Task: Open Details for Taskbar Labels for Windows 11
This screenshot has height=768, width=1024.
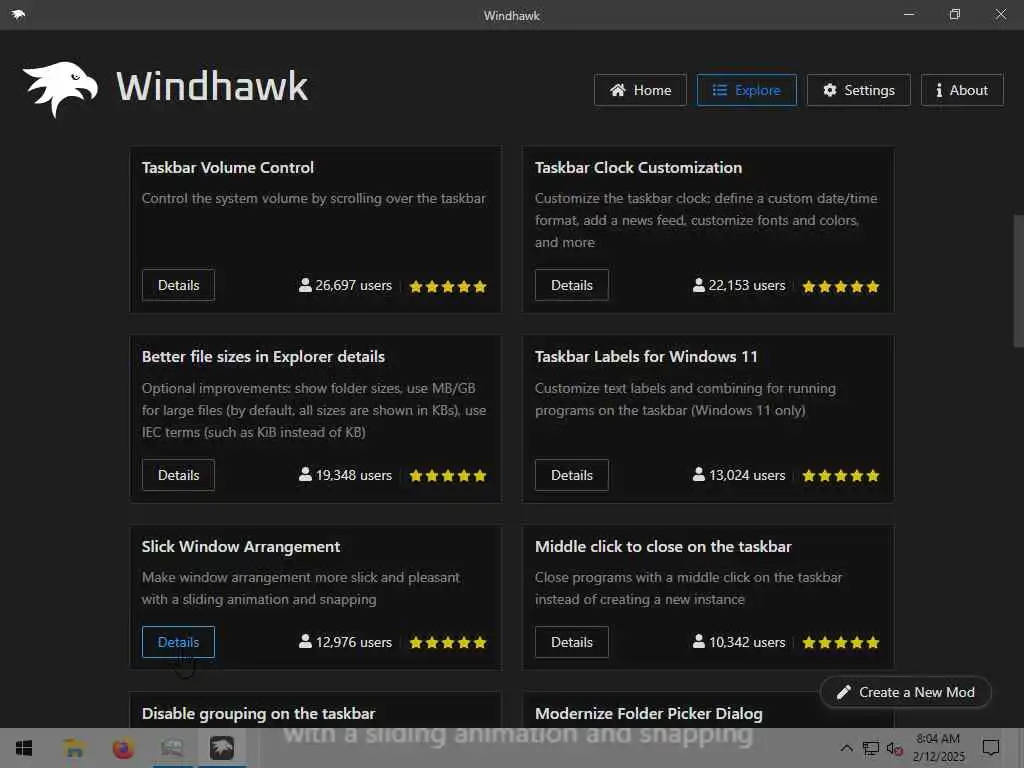Action: pyautogui.click(x=571, y=475)
